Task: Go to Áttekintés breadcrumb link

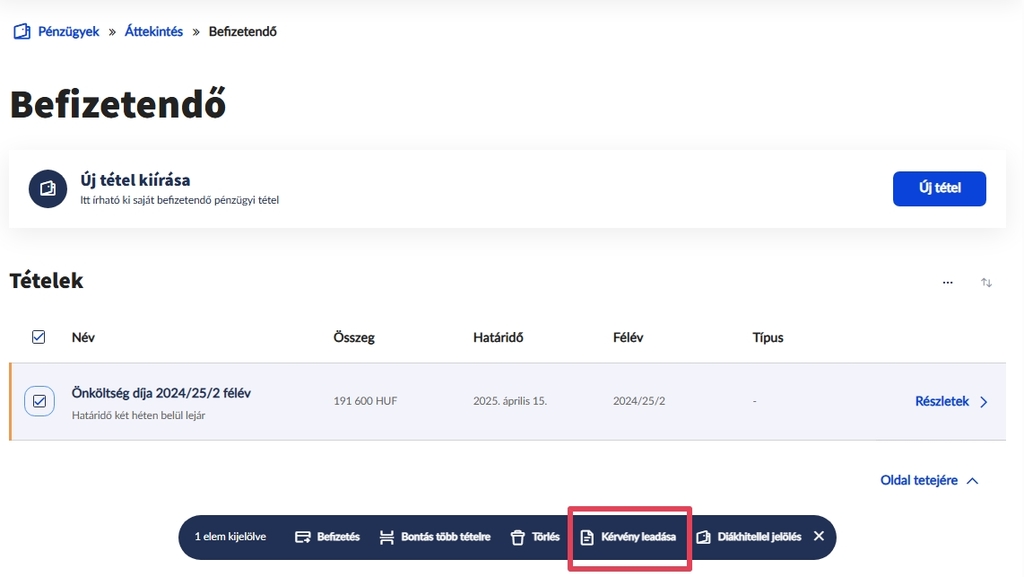Action: 154,32
